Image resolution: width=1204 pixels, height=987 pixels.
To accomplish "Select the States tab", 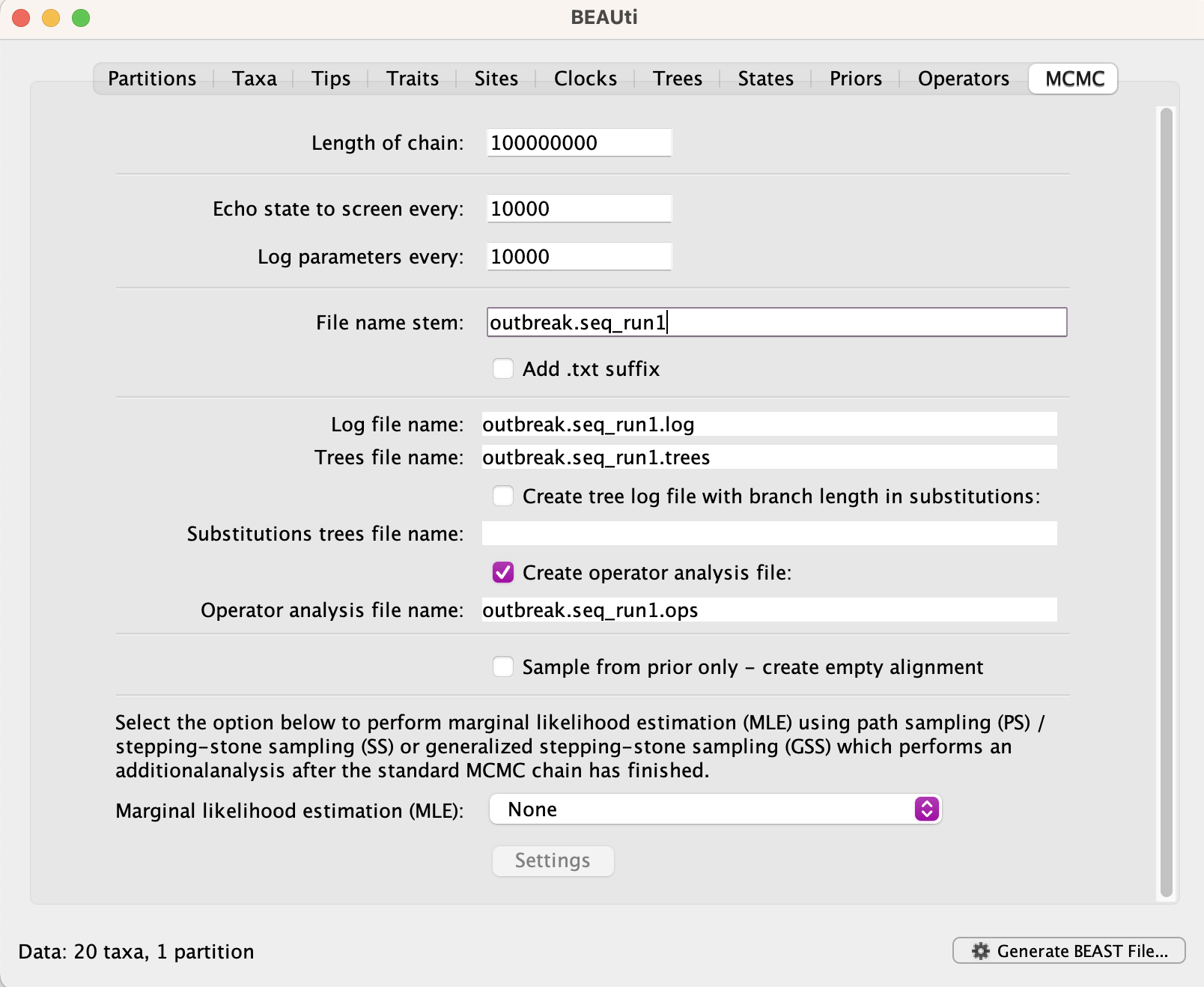I will tap(765, 79).
